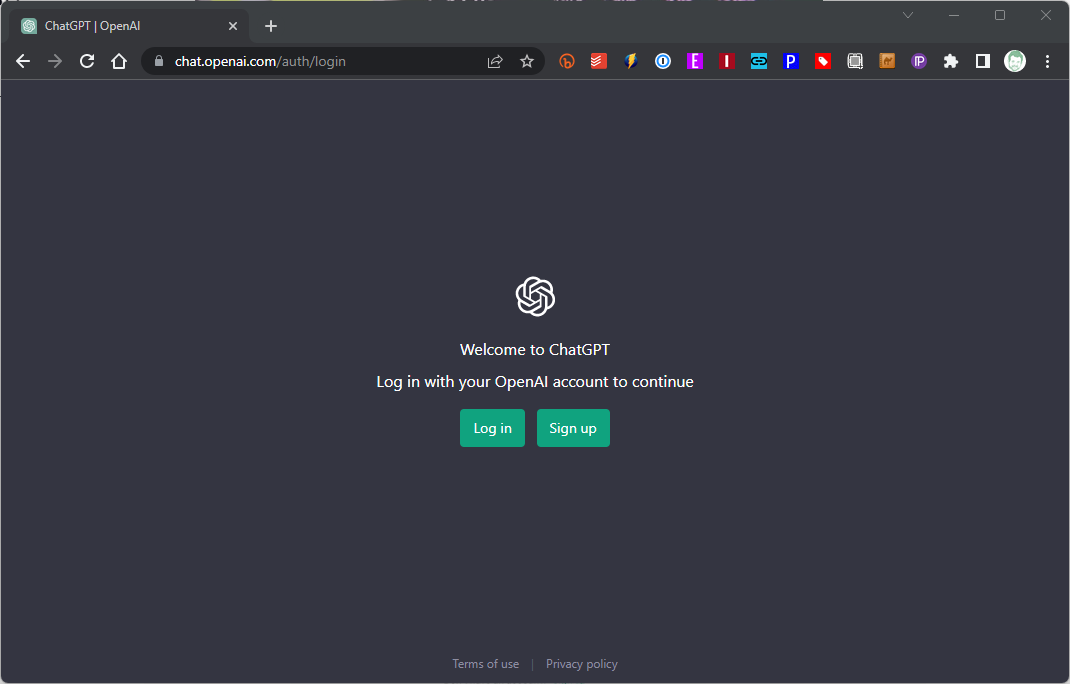Click the Sign up button
Viewport: 1070px width, 684px height.
pos(573,428)
